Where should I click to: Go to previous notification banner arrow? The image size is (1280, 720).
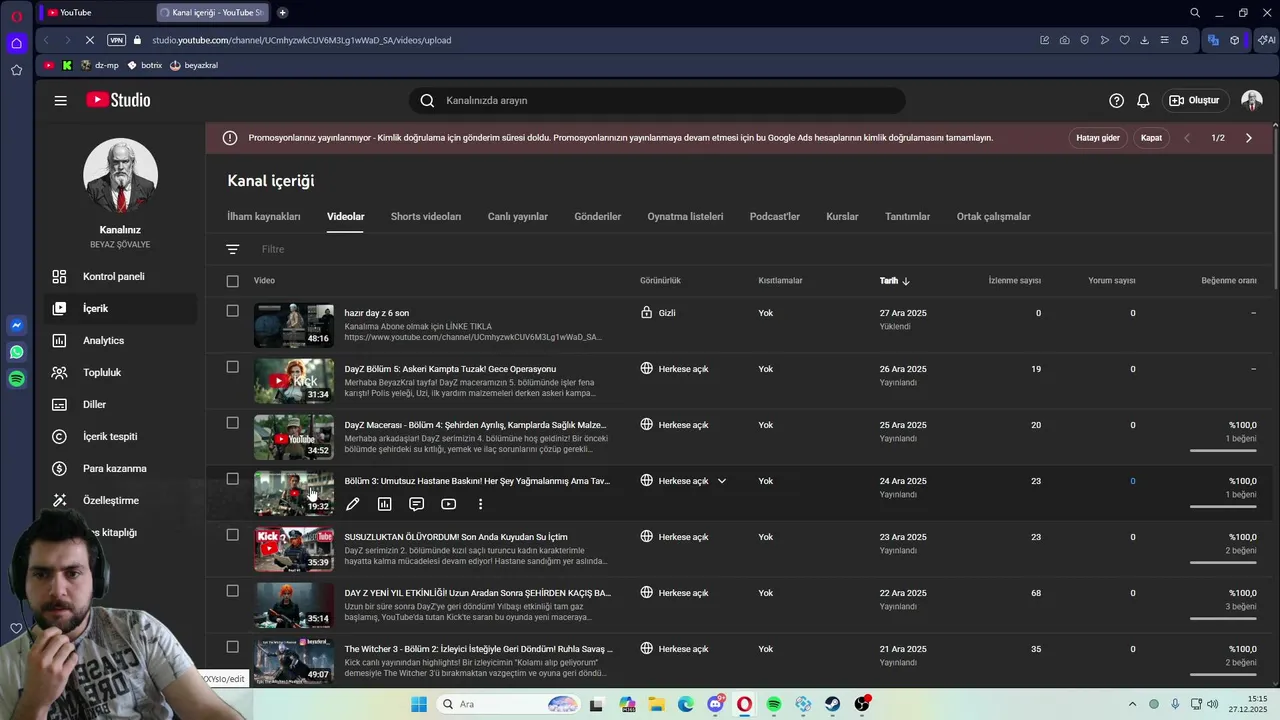click(x=1187, y=138)
